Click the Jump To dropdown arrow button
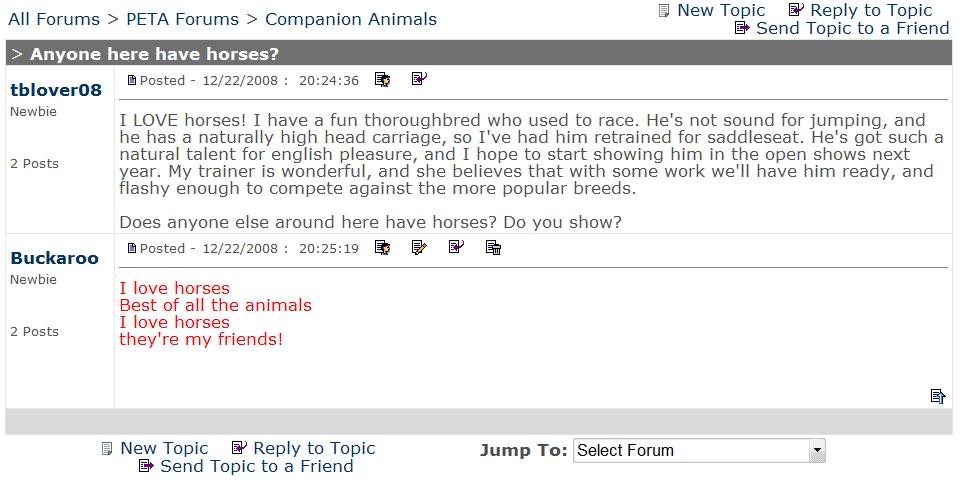This screenshot has width=962, height=492. coord(817,451)
